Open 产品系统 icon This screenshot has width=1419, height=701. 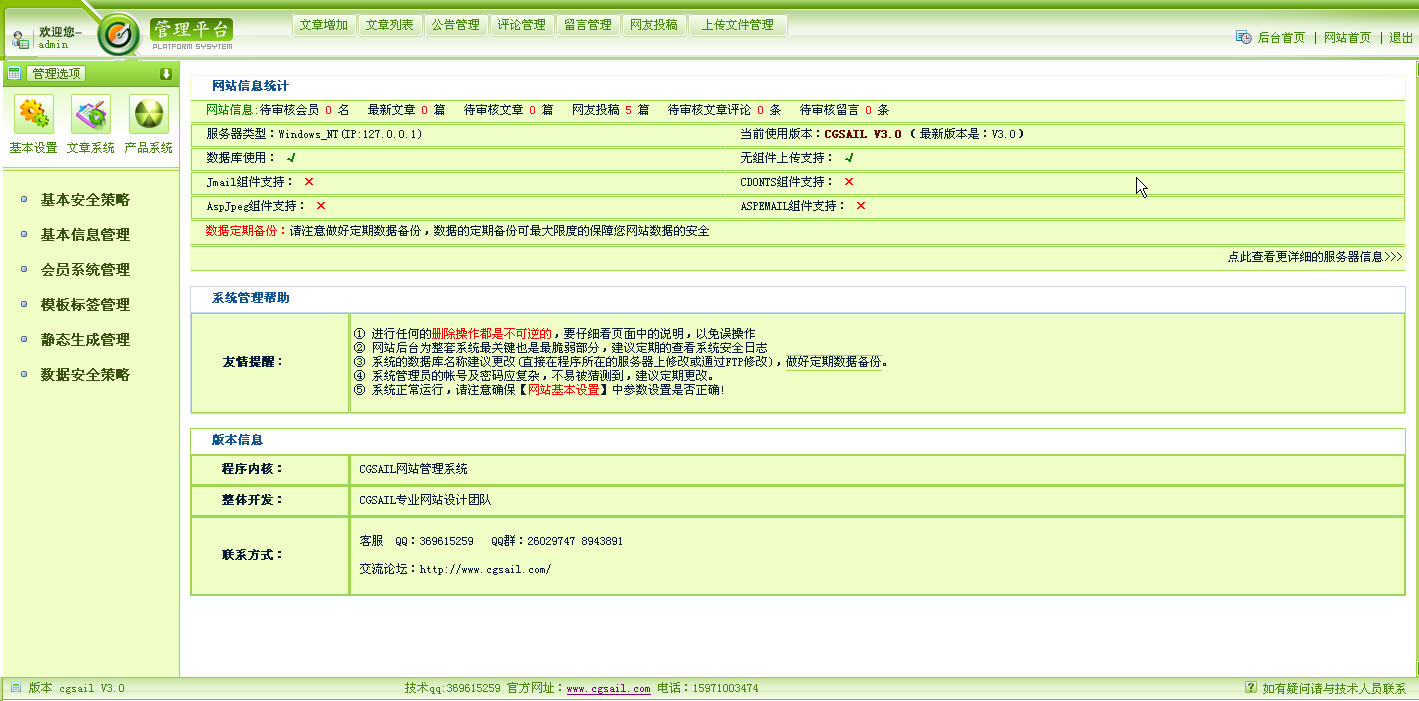[149, 114]
